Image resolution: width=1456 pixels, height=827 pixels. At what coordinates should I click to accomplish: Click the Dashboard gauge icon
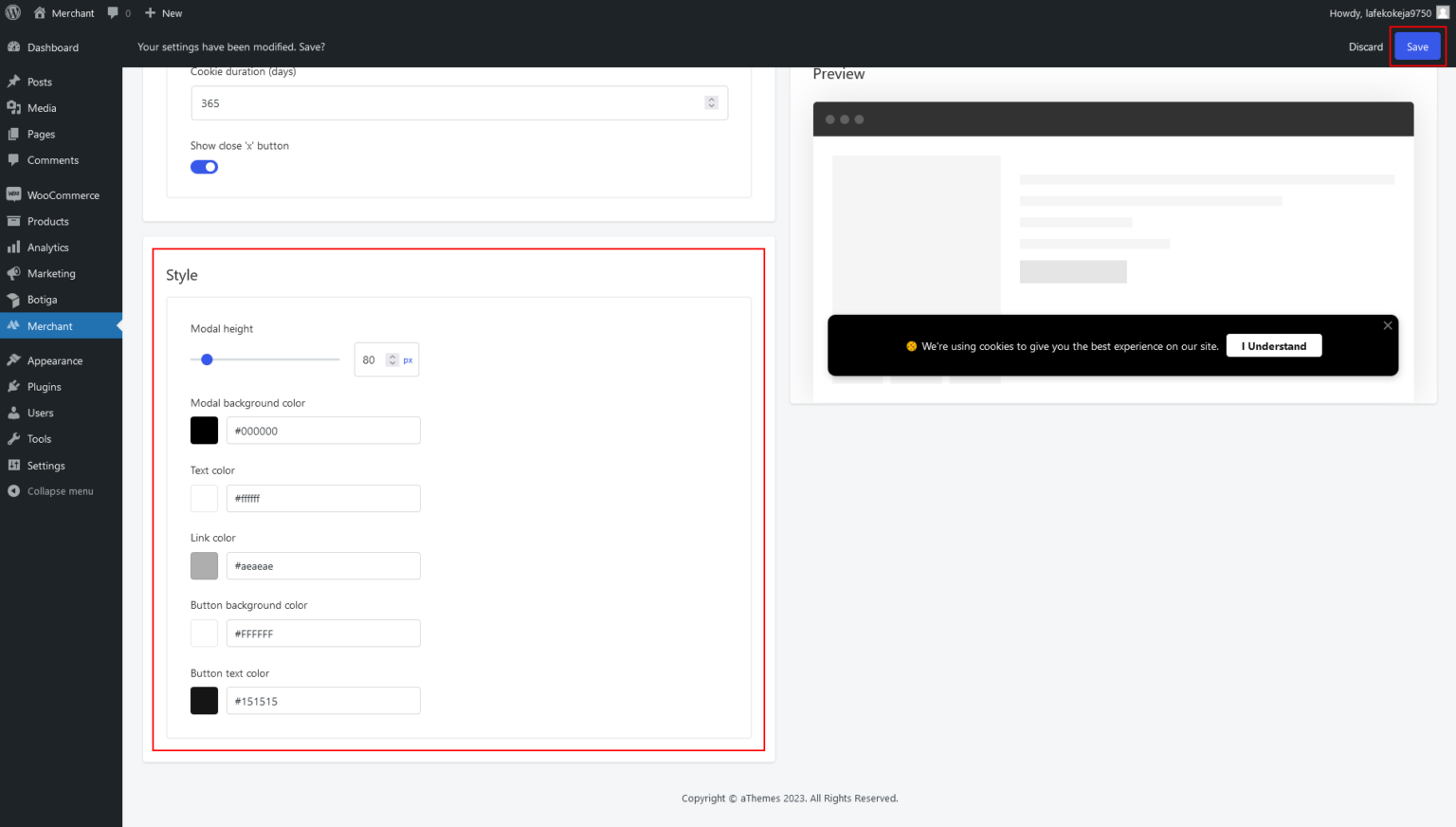13,47
